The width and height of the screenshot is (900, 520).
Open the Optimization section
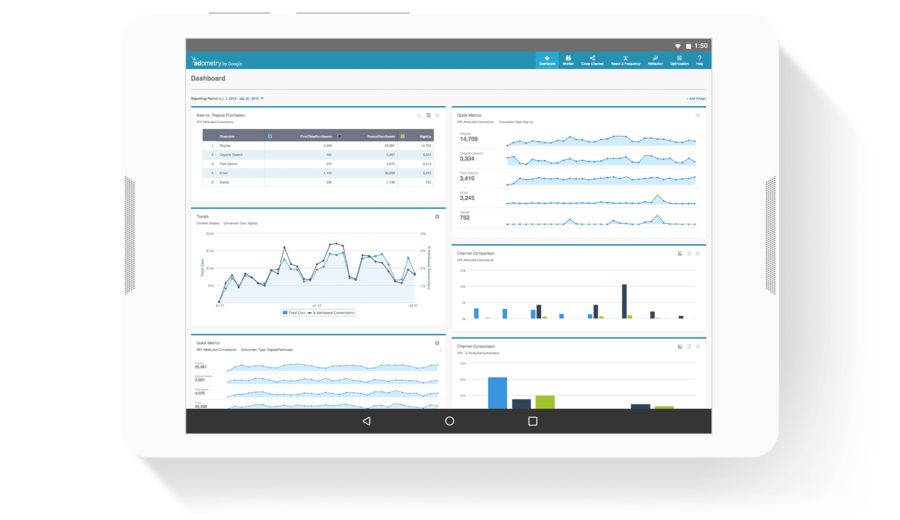[x=679, y=60]
